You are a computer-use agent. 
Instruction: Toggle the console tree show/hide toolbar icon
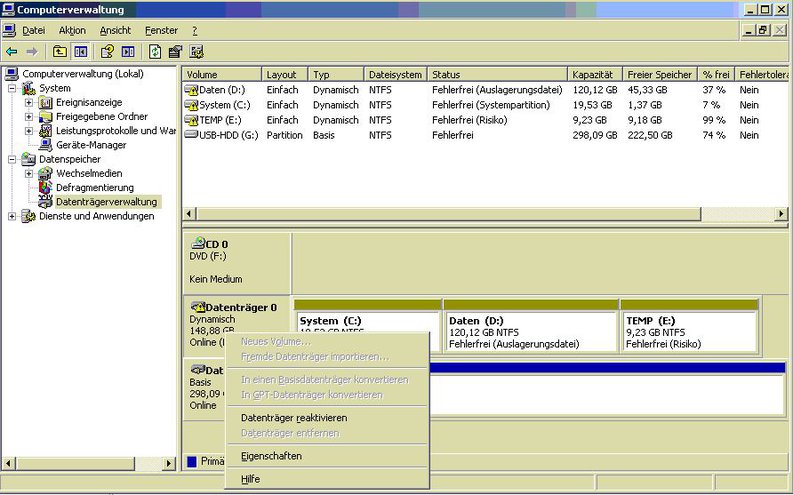pyautogui.click(x=80, y=52)
